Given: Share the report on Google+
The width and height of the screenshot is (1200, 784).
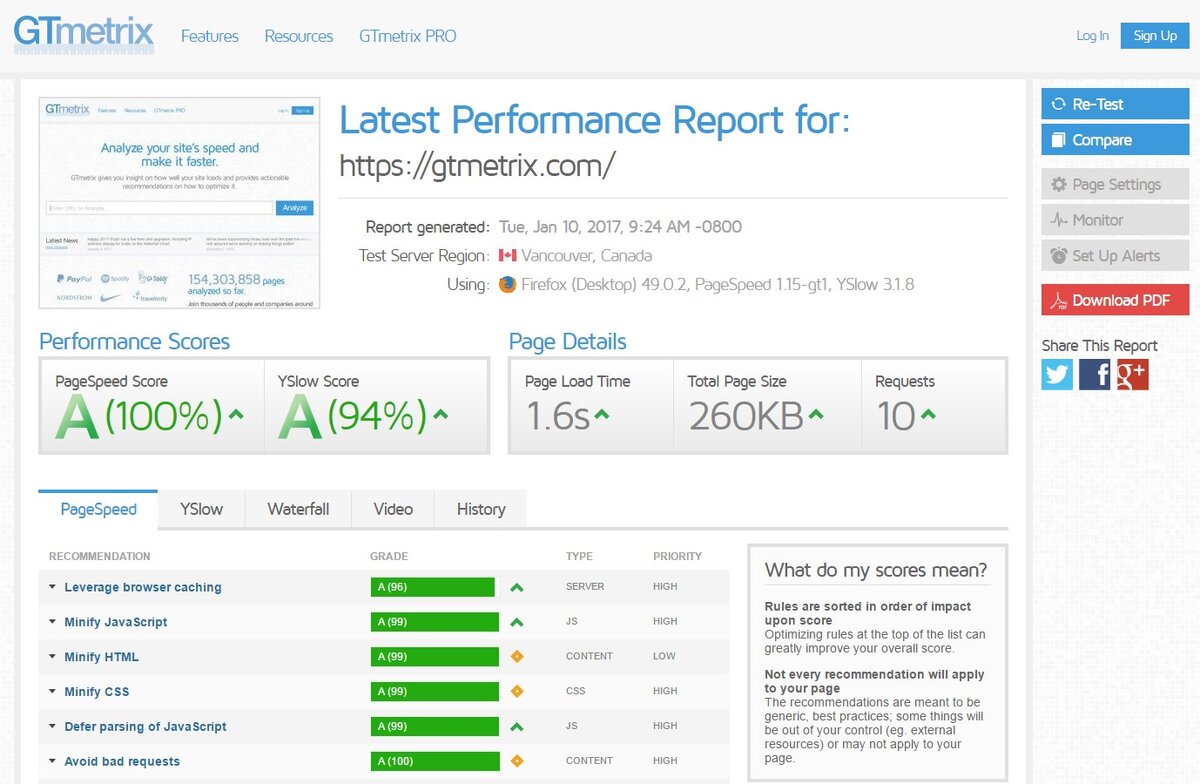Looking at the screenshot, I should 1133,375.
